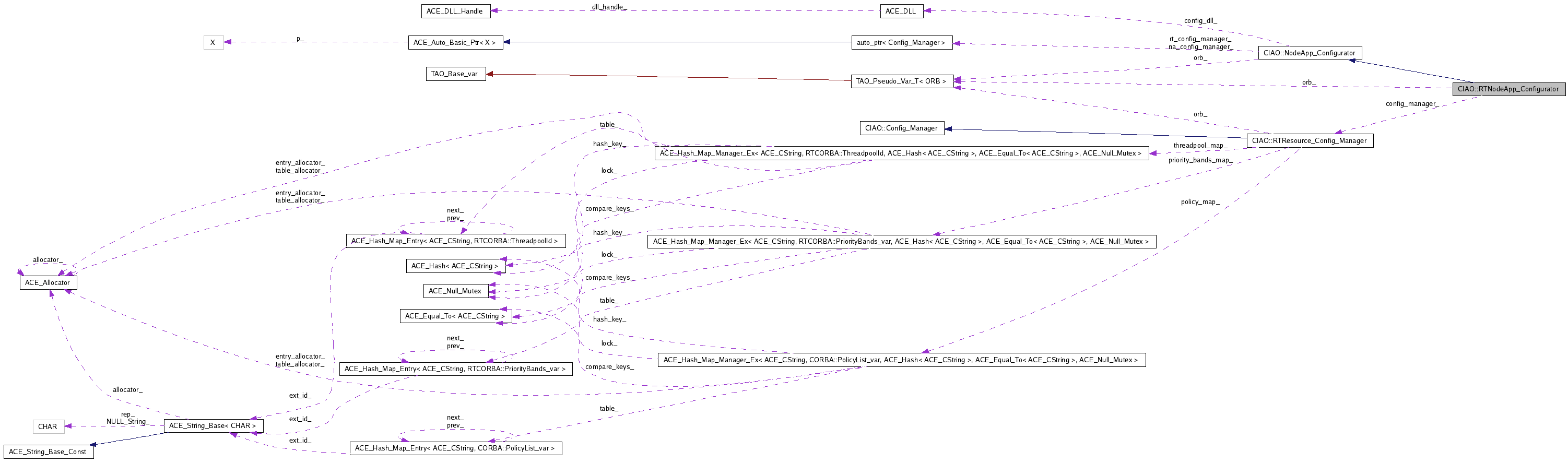1568x463 pixels.
Task: Open the CIAO::NodeApp_Configurator node
Action: click(x=1310, y=53)
